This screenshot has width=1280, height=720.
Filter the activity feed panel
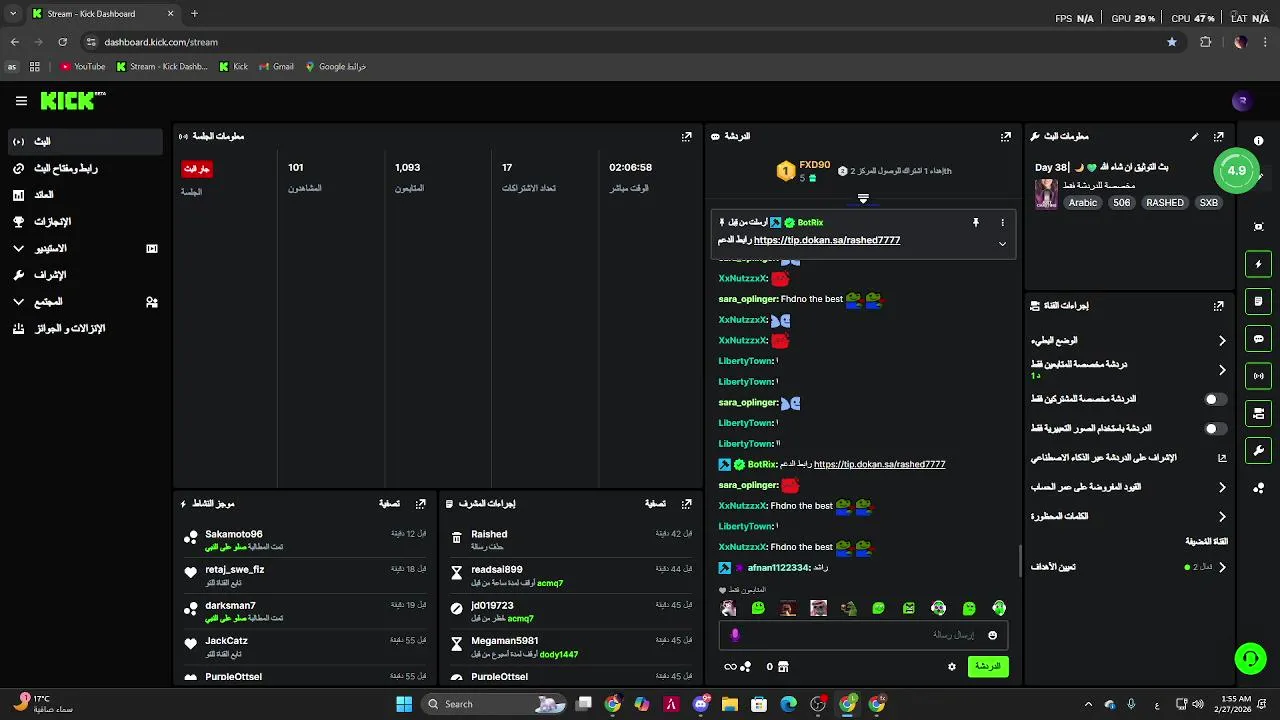point(389,504)
